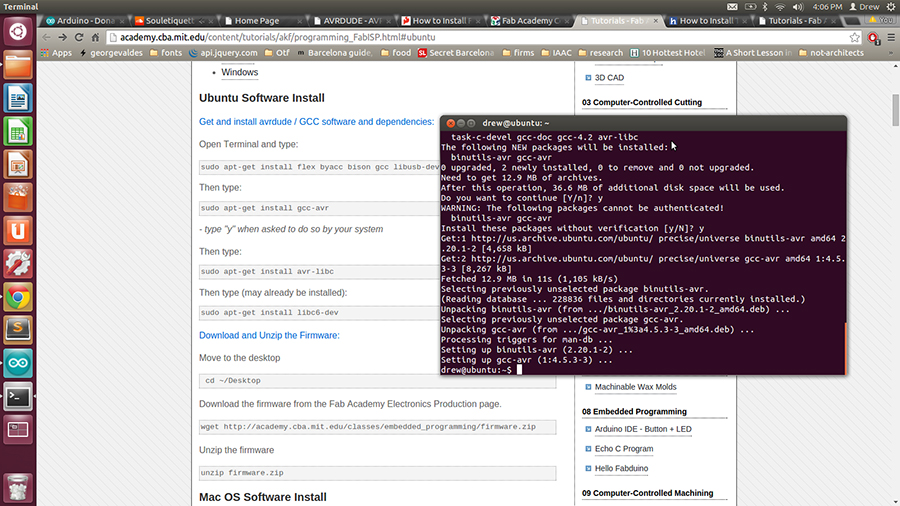Image resolution: width=900 pixels, height=506 pixels.
Task: Follow the Windows link in list
Action: (x=239, y=72)
